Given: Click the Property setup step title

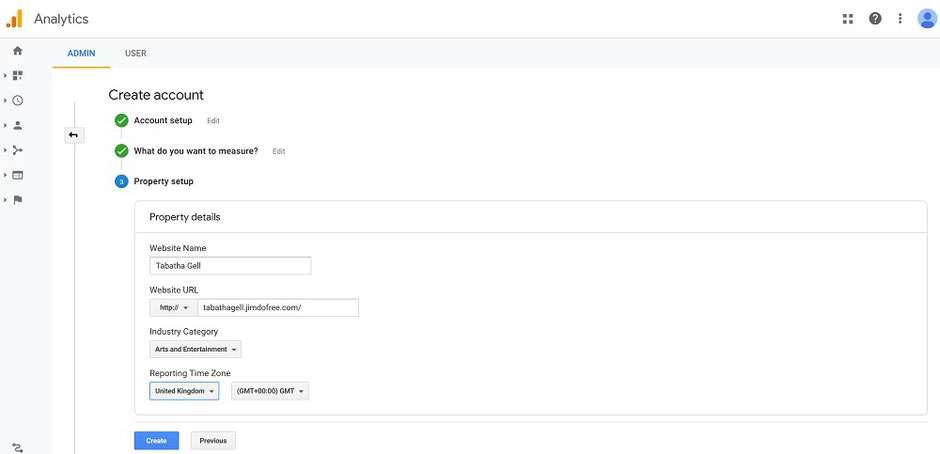Looking at the screenshot, I should [x=164, y=181].
